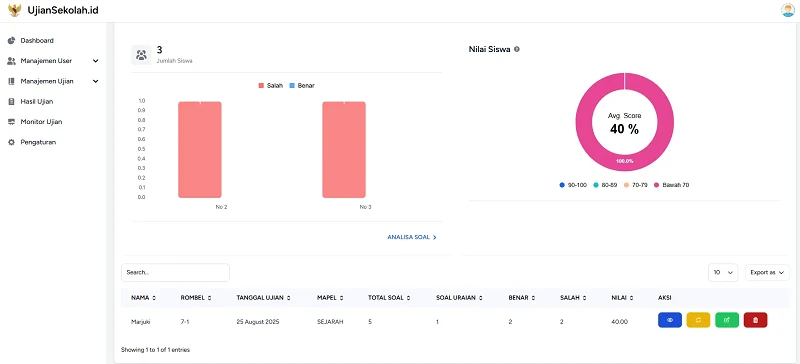Toggle the Salah legend series
The image size is (800, 364).
pos(270,86)
